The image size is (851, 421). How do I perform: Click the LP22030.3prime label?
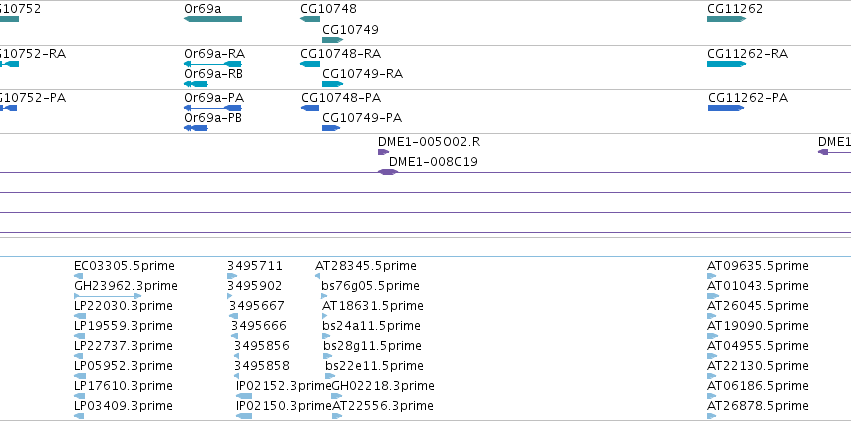click(x=123, y=306)
